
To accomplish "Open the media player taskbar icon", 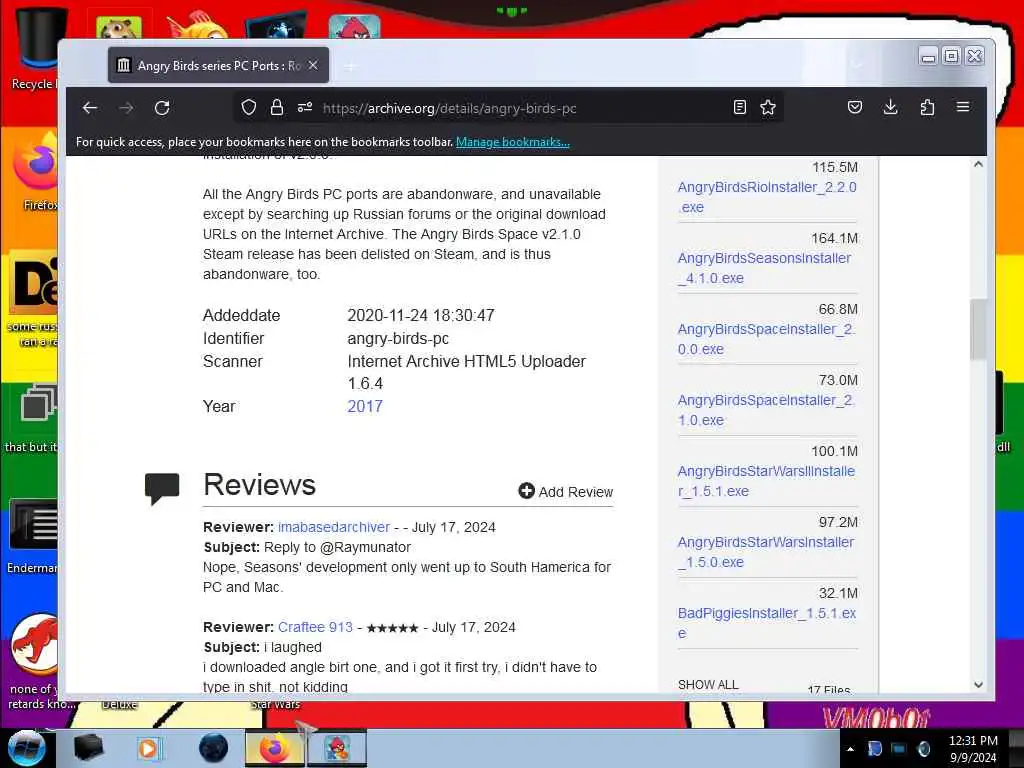I will (149, 748).
